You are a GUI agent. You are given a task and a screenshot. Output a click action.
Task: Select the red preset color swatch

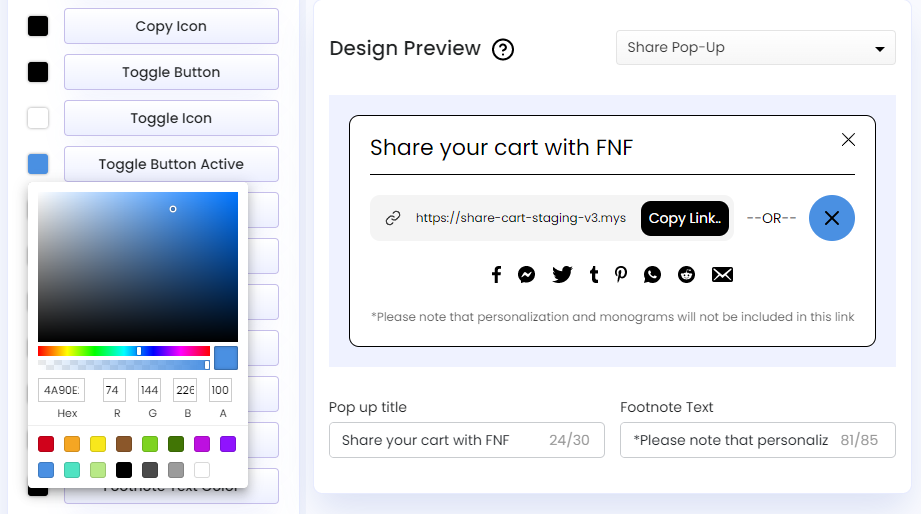pos(46,444)
